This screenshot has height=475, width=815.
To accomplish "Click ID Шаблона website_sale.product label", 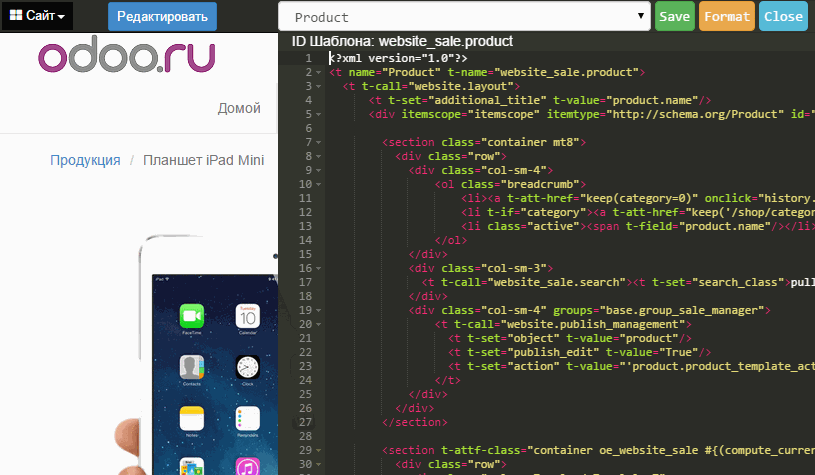I will (402, 41).
